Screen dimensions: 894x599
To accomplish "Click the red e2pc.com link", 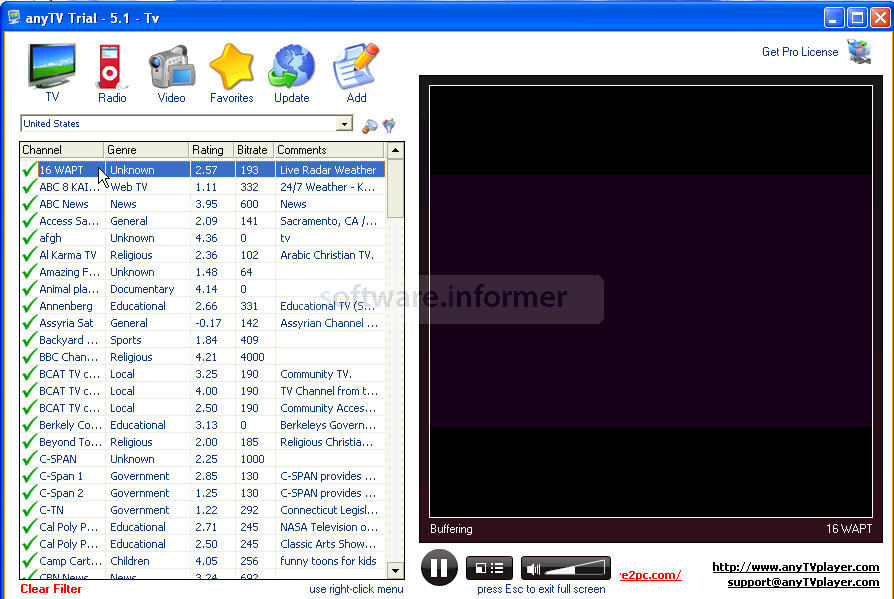I will tap(651, 575).
